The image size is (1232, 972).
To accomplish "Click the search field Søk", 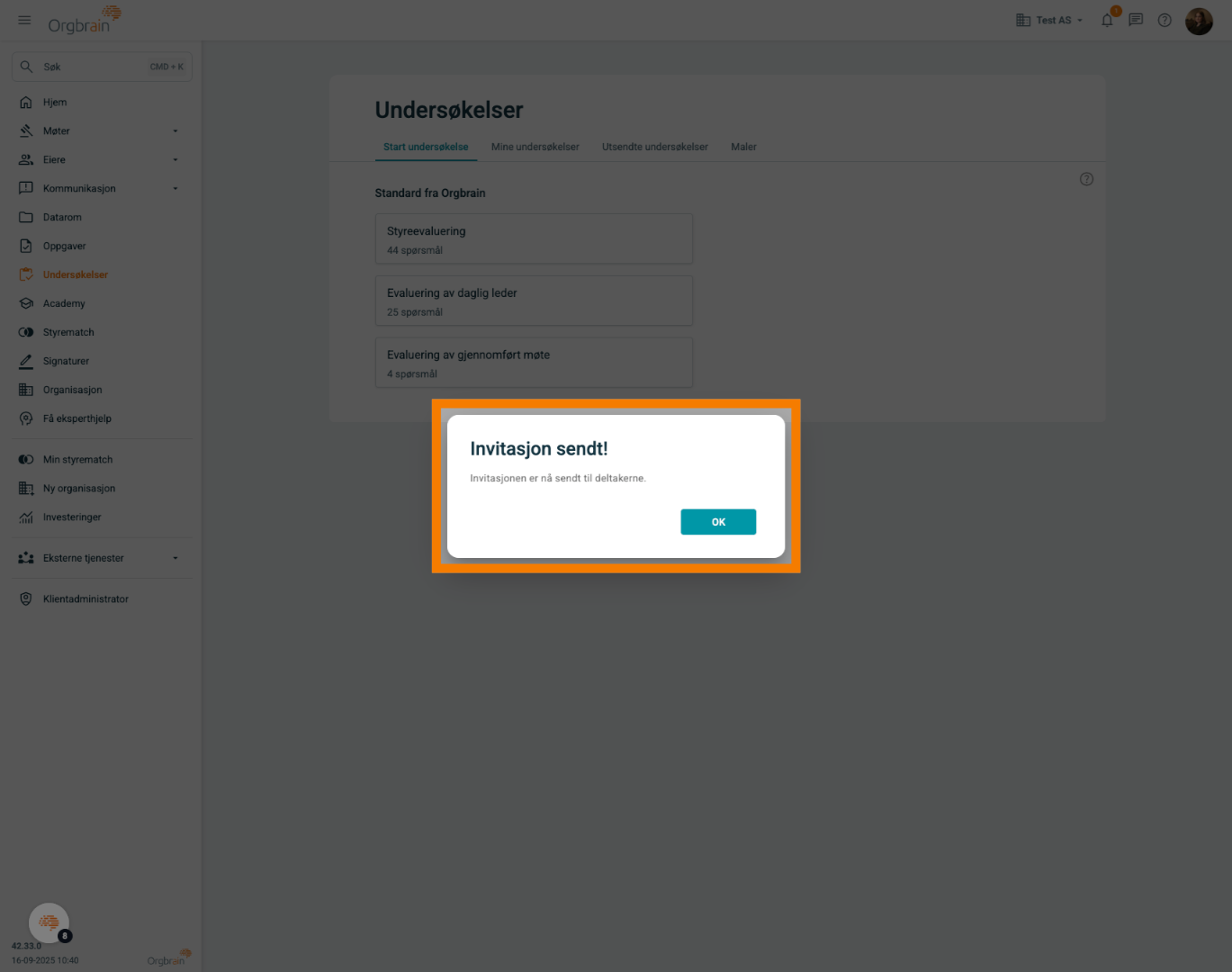I will [x=102, y=67].
